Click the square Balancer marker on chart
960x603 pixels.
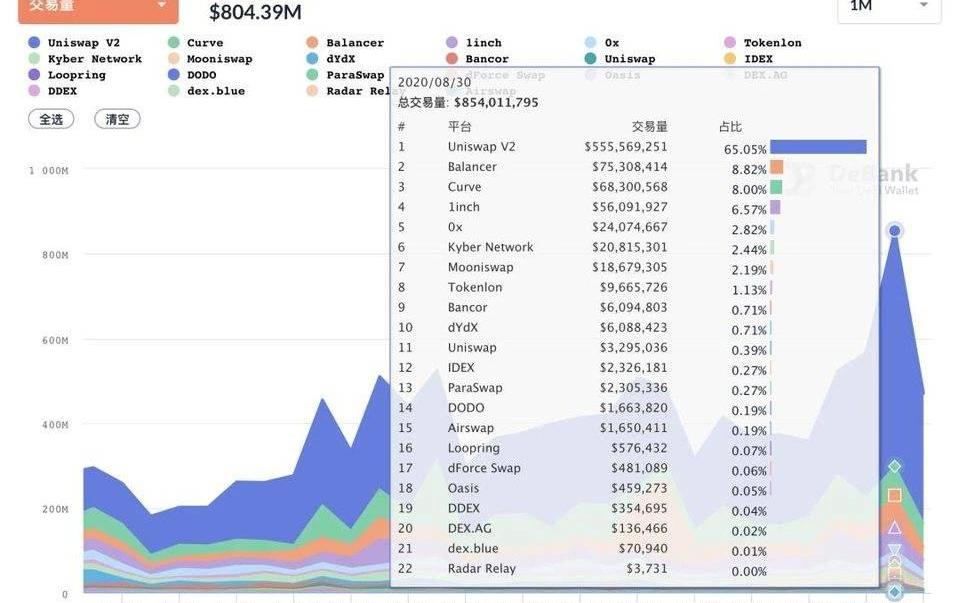click(x=894, y=495)
